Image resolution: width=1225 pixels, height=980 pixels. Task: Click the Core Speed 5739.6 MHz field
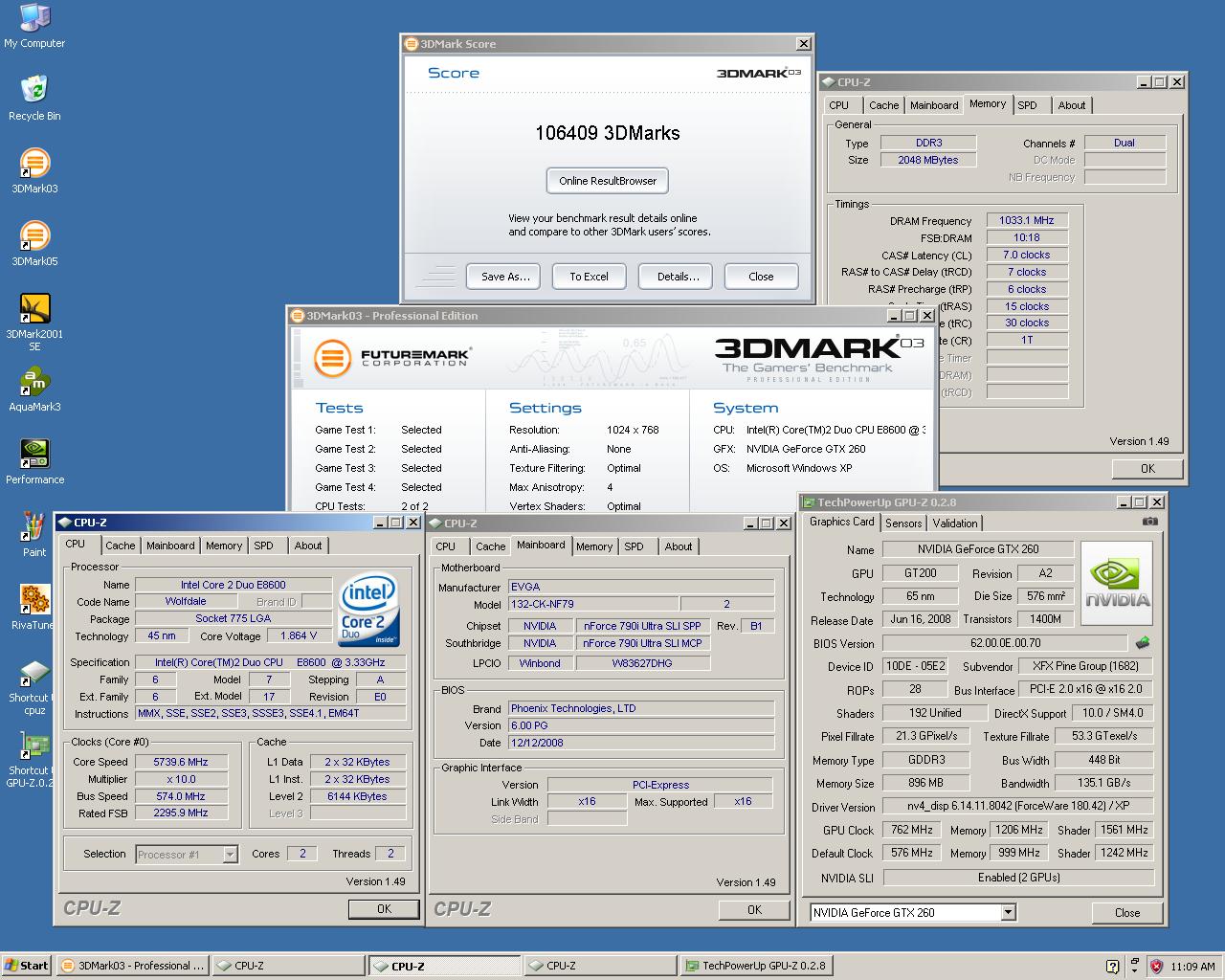[180, 762]
